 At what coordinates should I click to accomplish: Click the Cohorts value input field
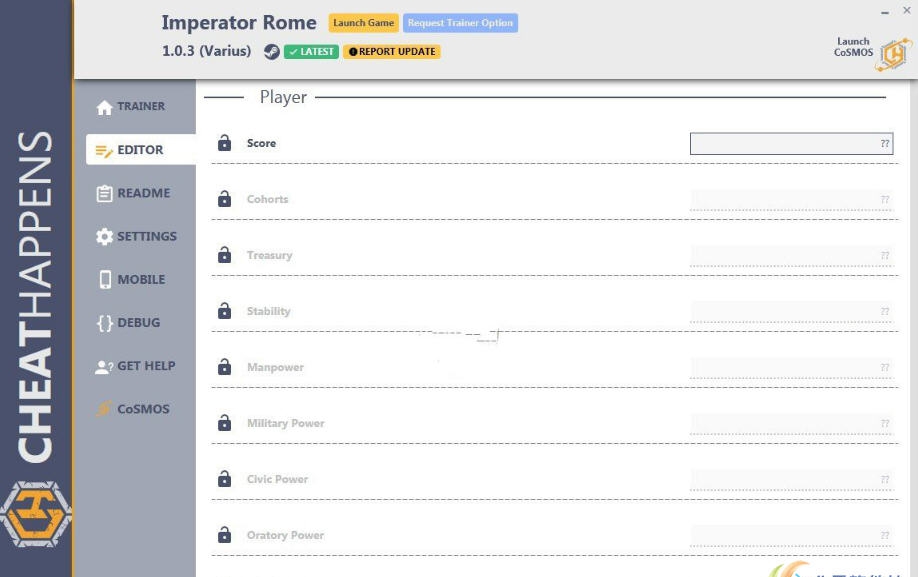(x=792, y=200)
